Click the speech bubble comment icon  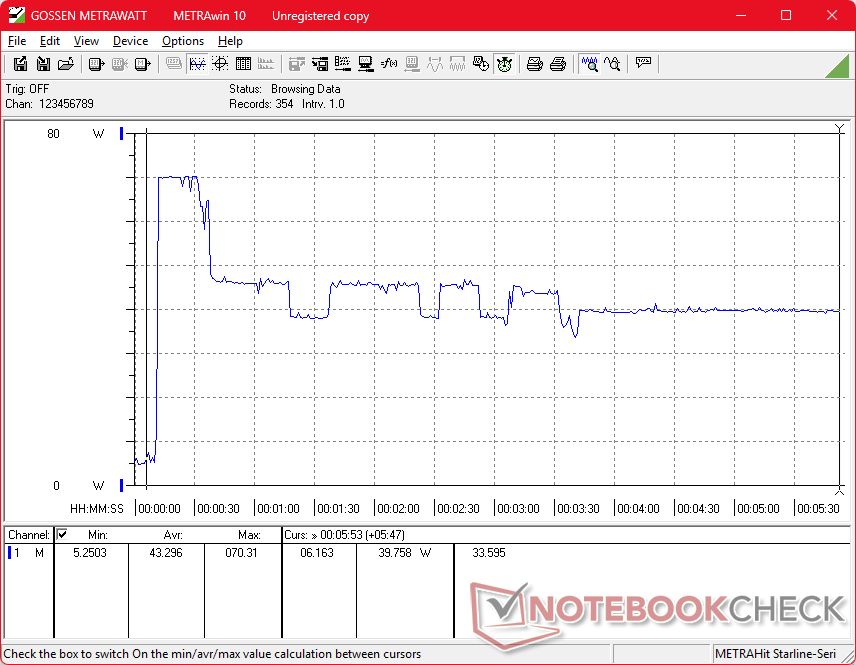pyautogui.click(x=643, y=64)
